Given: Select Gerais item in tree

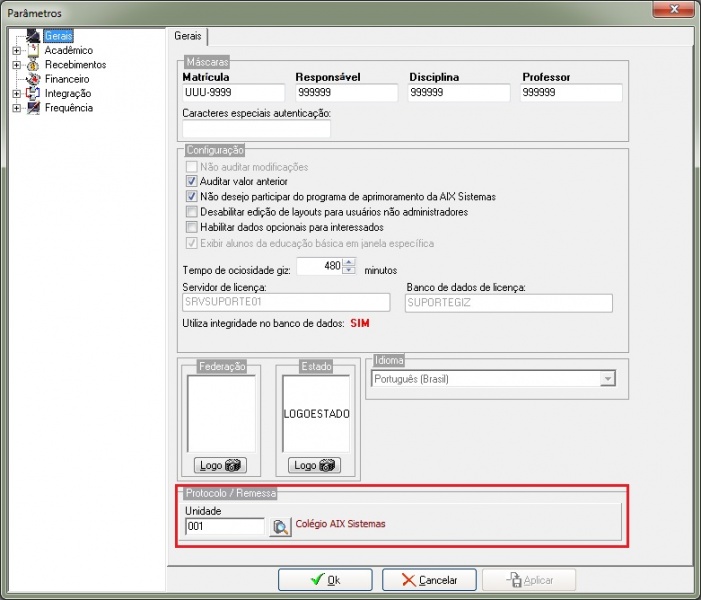Looking at the screenshot, I should 59,36.
